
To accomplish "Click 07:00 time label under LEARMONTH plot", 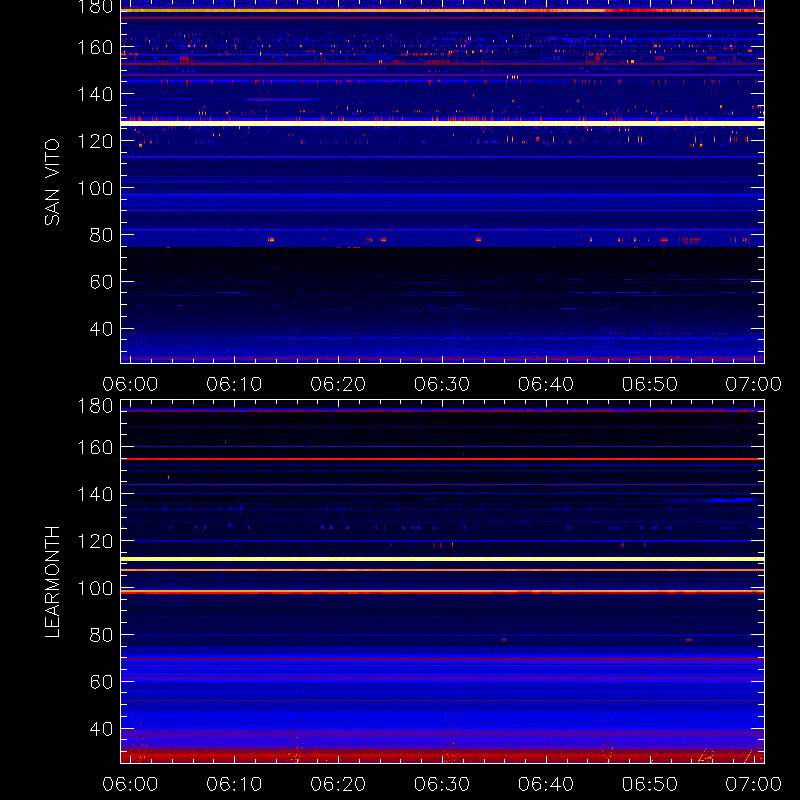I will 754,784.
